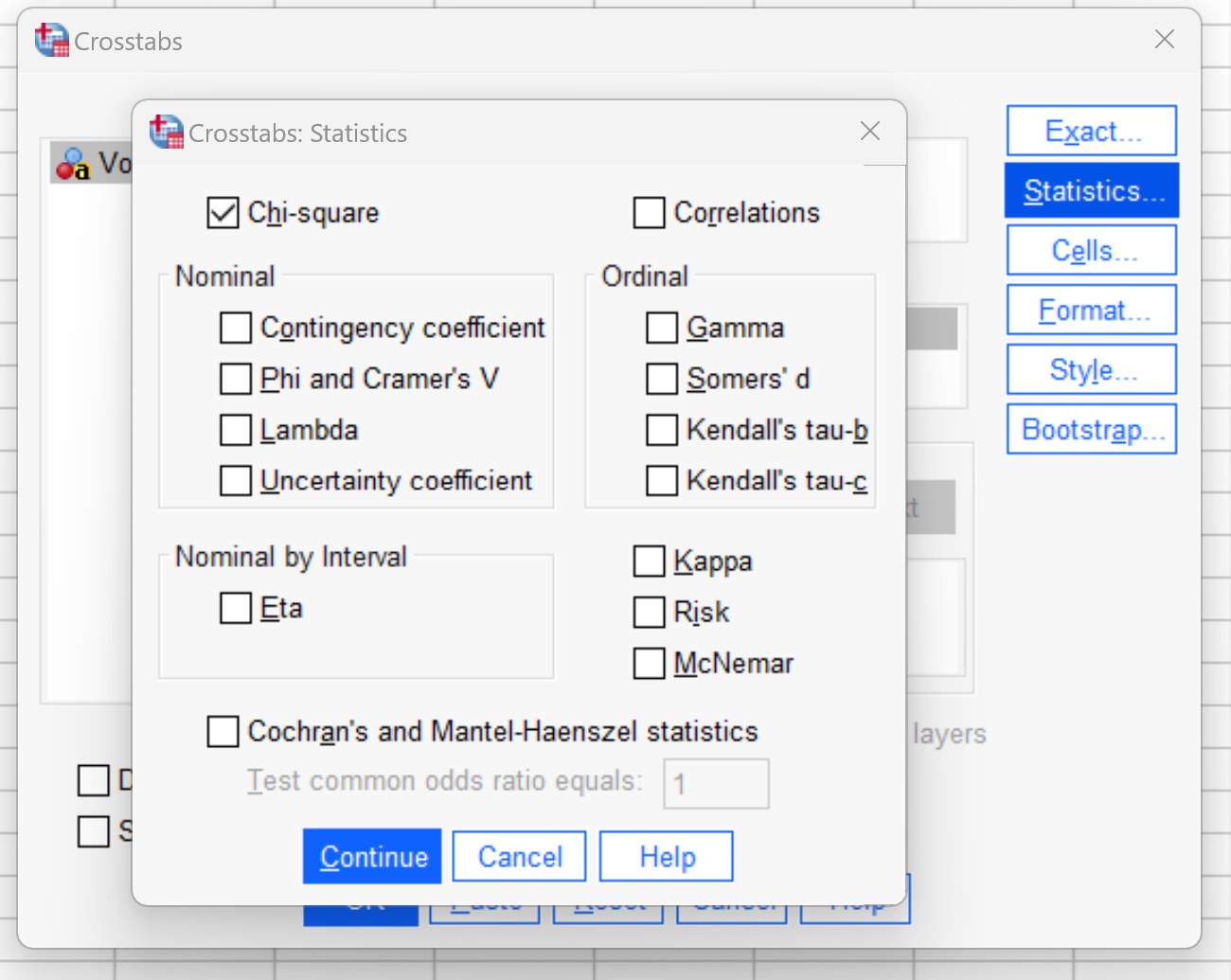Check the Kappa option

(x=649, y=561)
